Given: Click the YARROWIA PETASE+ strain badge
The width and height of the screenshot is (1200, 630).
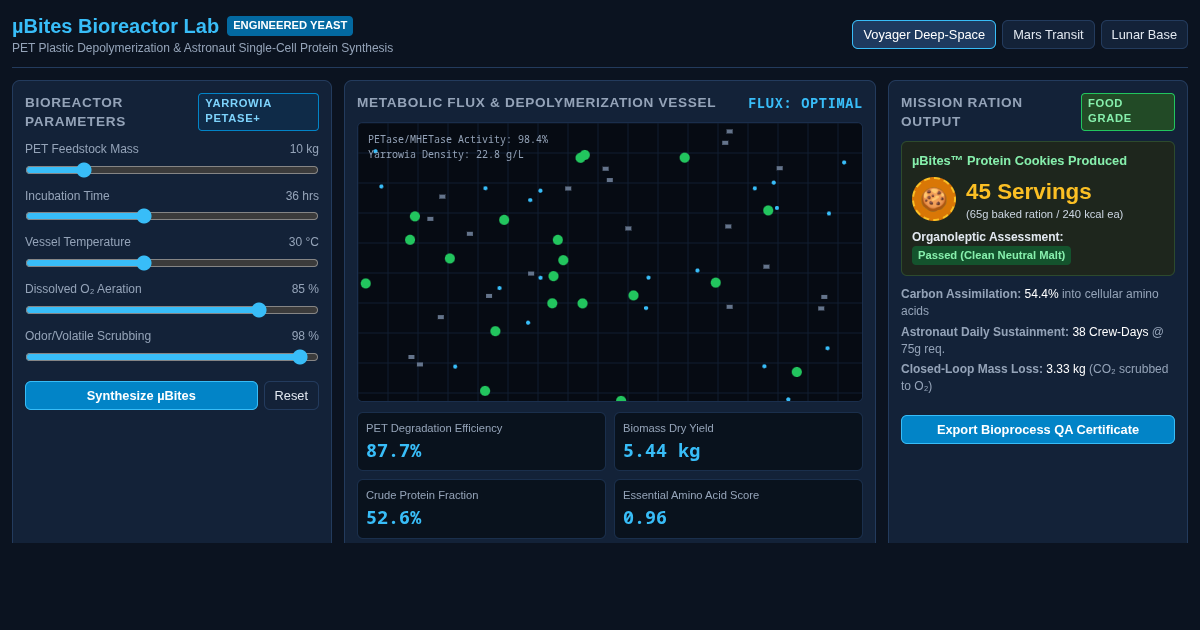Looking at the screenshot, I should pyautogui.click(x=258, y=111).
